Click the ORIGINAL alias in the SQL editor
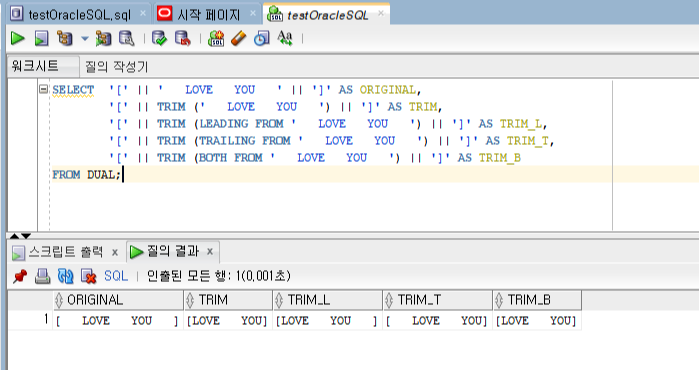Screen dimensions: 699x370 (x=387, y=90)
